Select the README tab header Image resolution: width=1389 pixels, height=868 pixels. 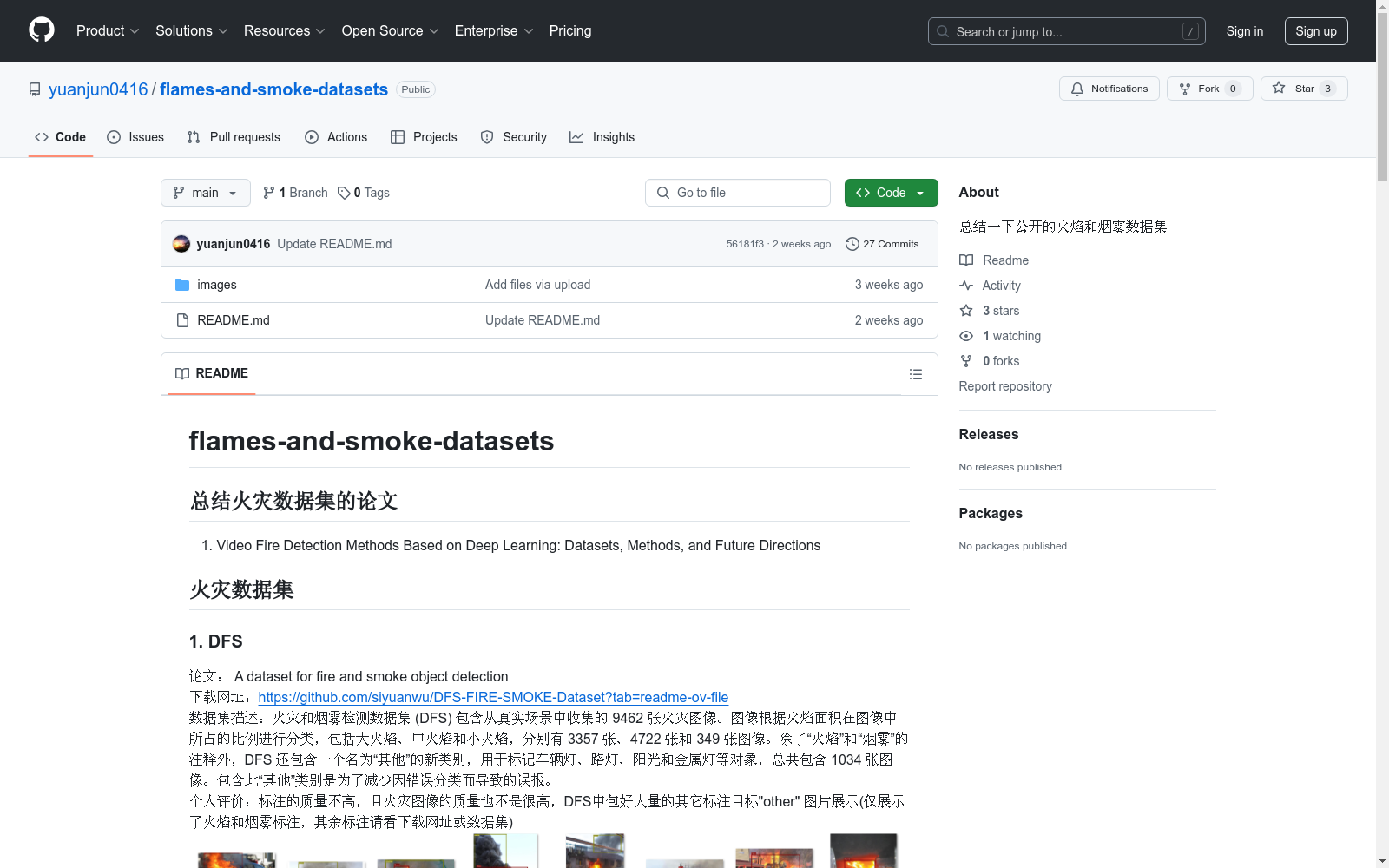pyautogui.click(x=212, y=373)
